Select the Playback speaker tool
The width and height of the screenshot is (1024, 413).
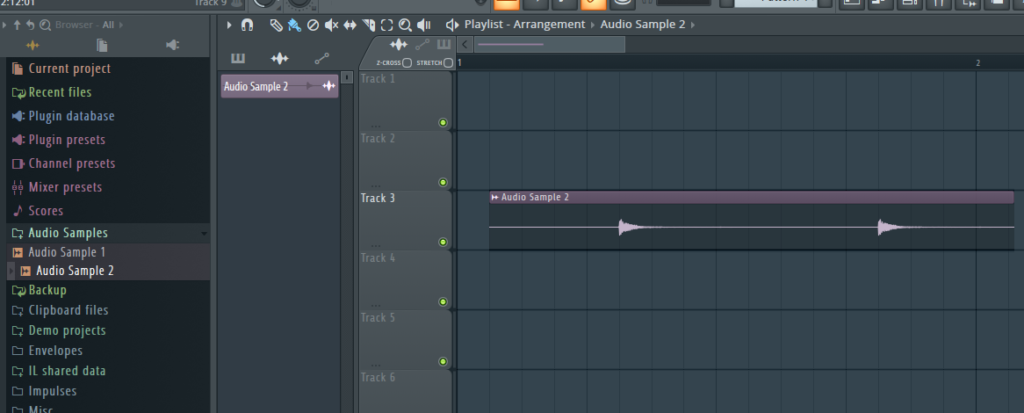(424, 25)
